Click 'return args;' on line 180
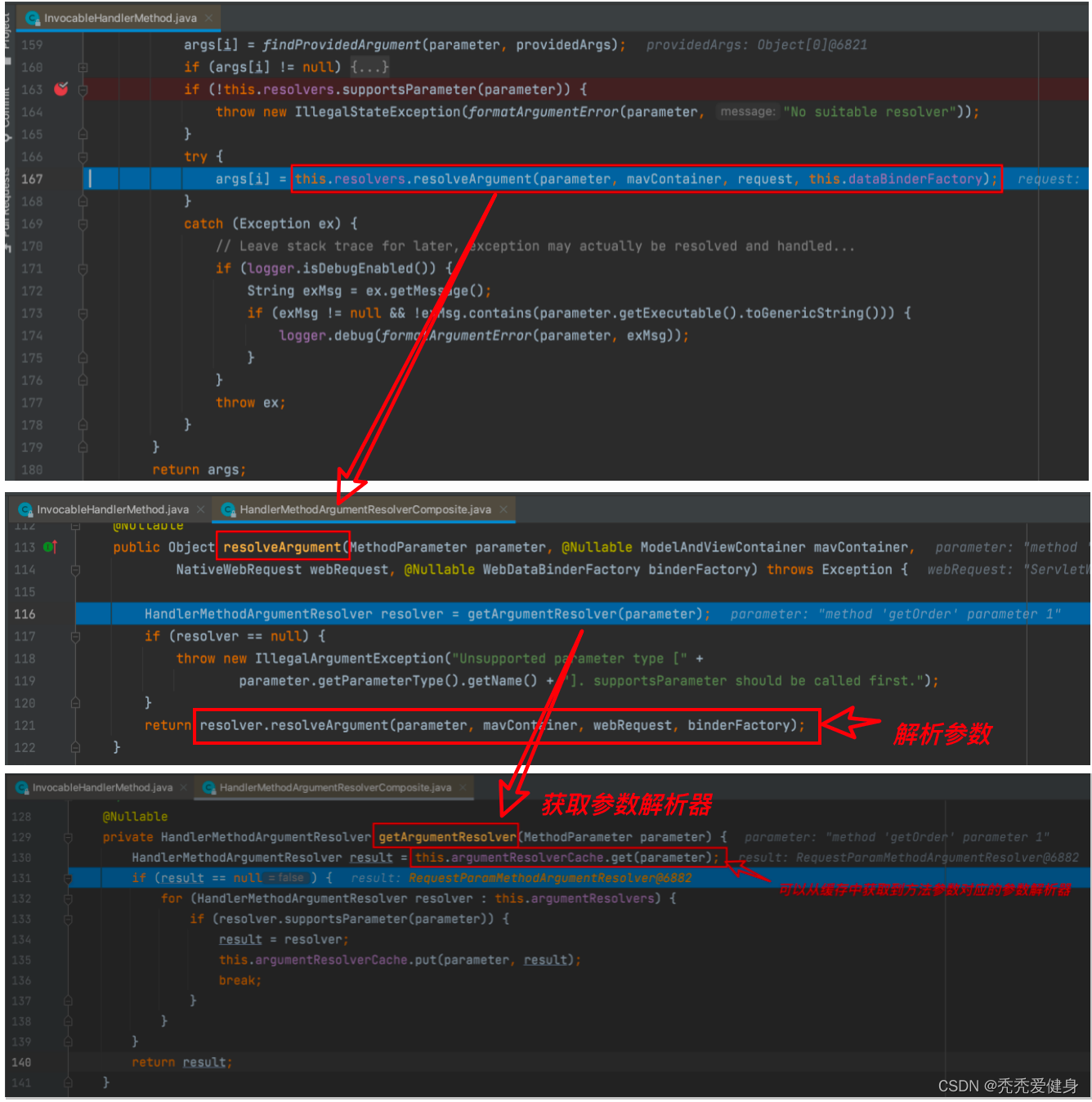This screenshot has height=1102, width=1092. pyautogui.click(x=199, y=469)
